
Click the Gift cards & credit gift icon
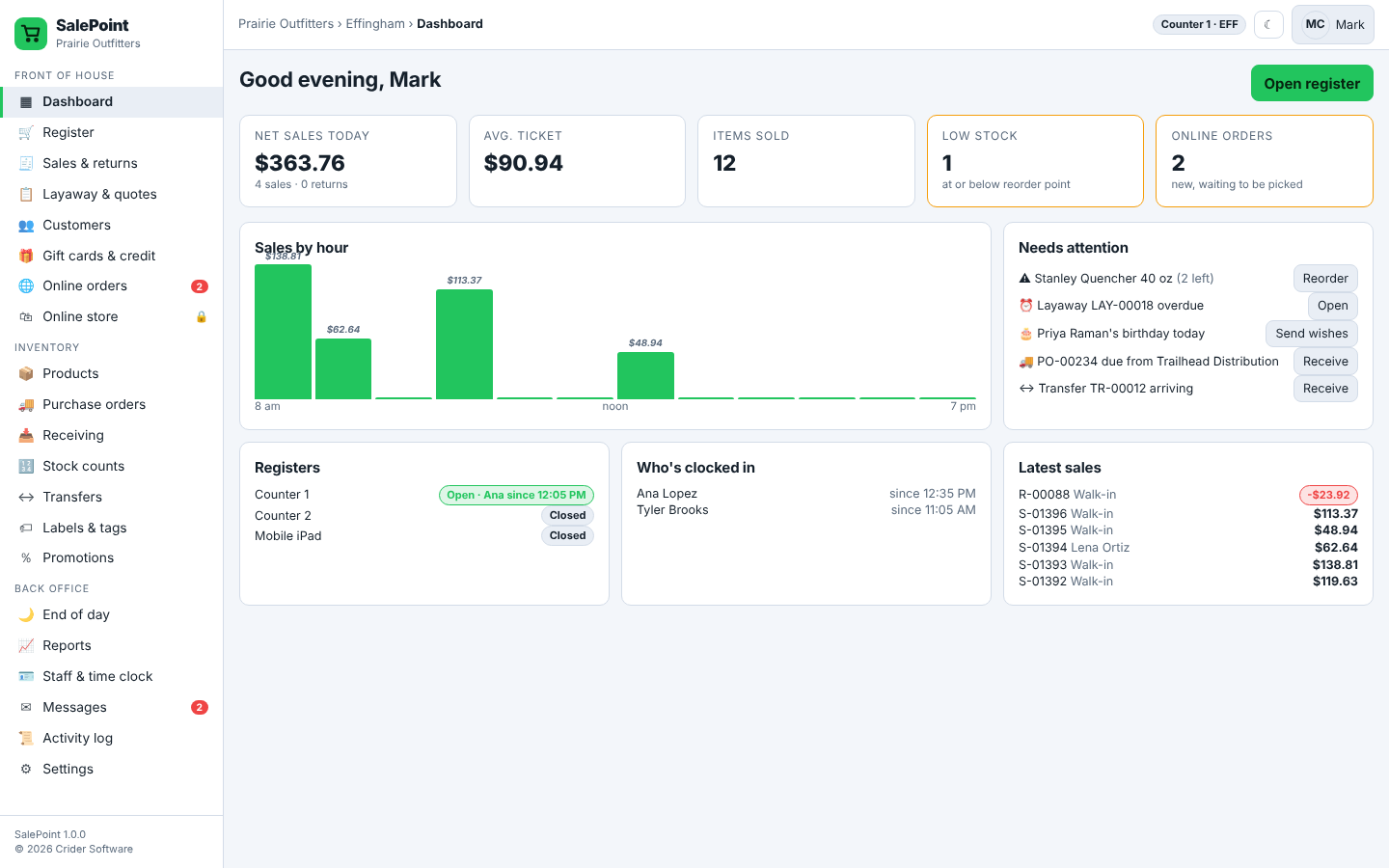tap(26, 257)
